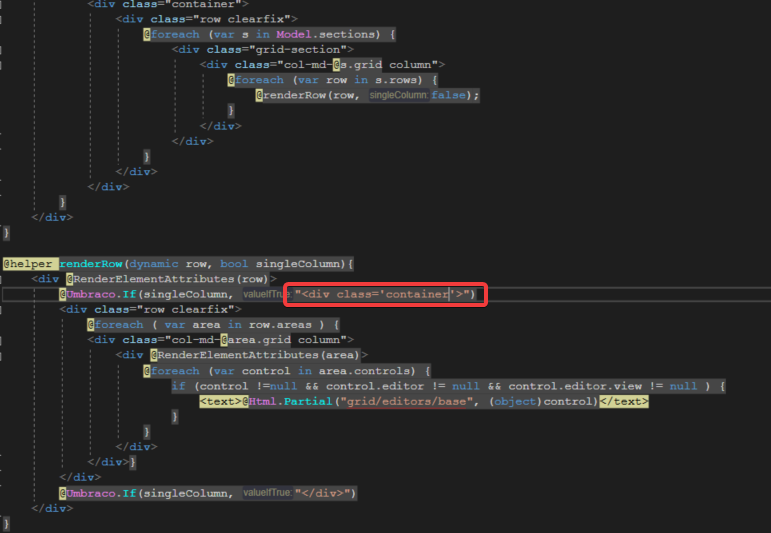The image size is (771, 533).
Task: Click the 'if' keyword of the control null check
Action: 178,386
